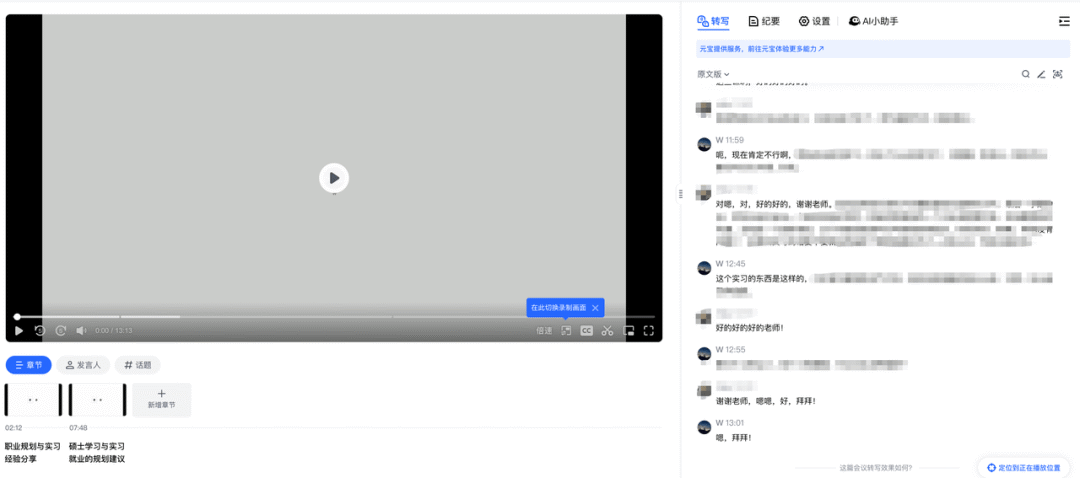Screen dimensions: 1080x478
Task: Click the final transcript line 嗯,拜拜!
Action: pos(734,437)
